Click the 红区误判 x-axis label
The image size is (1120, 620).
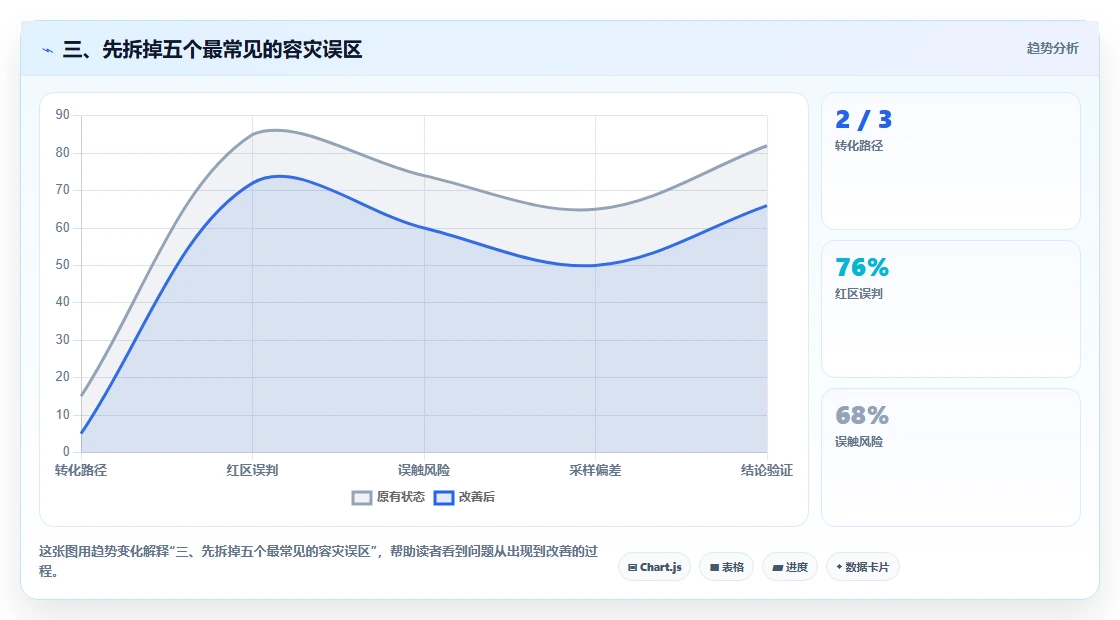coord(252,471)
